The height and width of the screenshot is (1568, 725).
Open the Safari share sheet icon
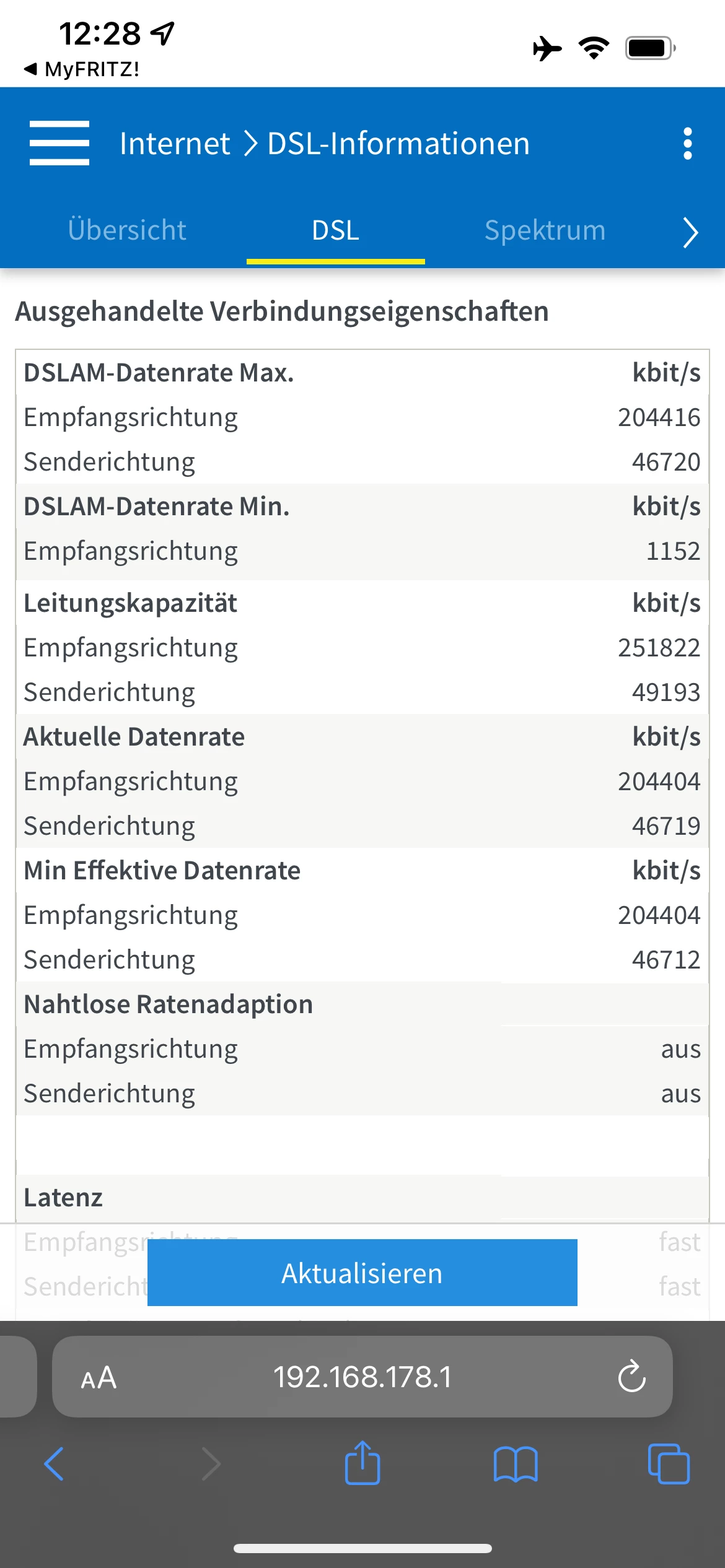tap(362, 1464)
